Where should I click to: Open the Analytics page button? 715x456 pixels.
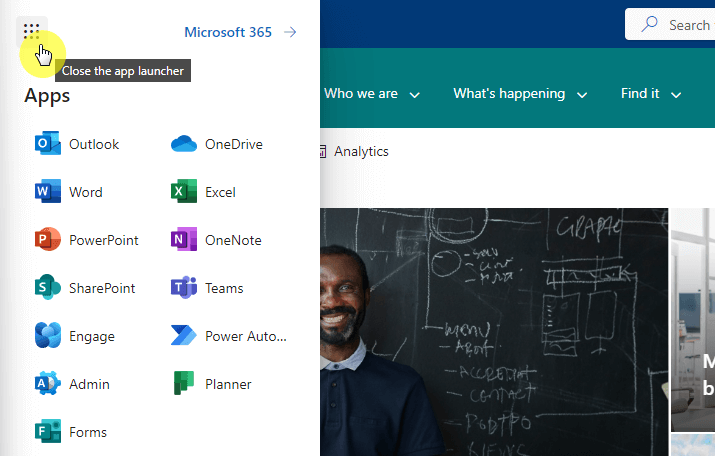(x=354, y=151)
